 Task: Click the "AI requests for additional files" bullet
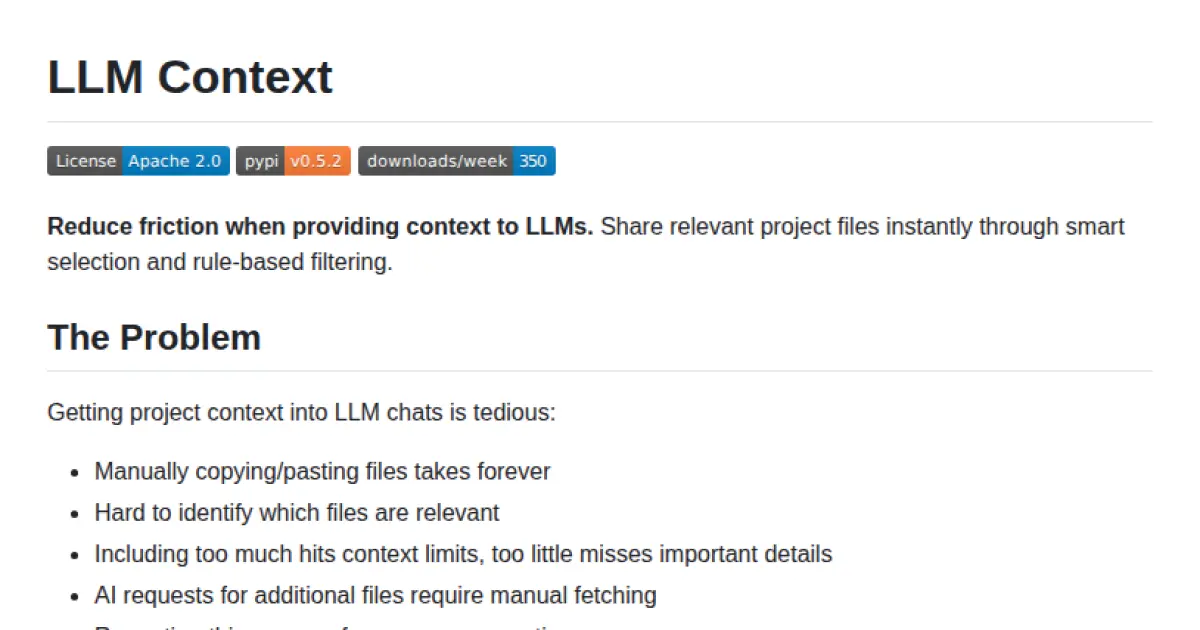375,596
